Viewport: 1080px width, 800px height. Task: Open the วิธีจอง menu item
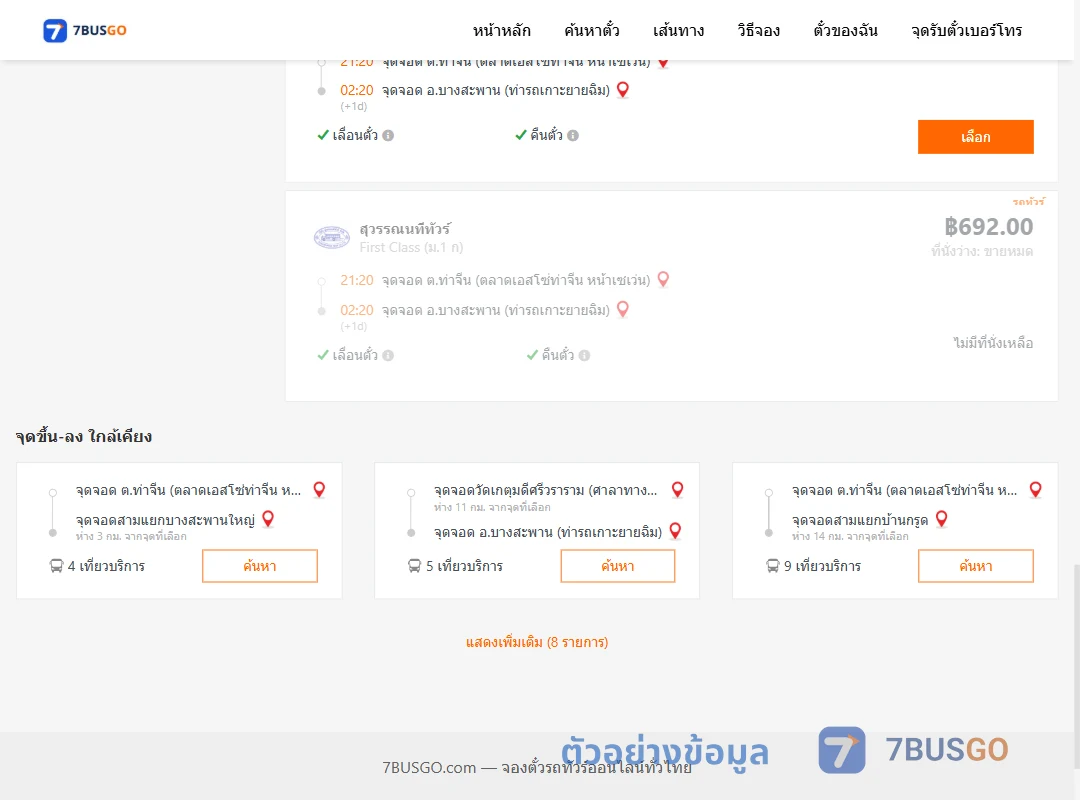point(758,31)
